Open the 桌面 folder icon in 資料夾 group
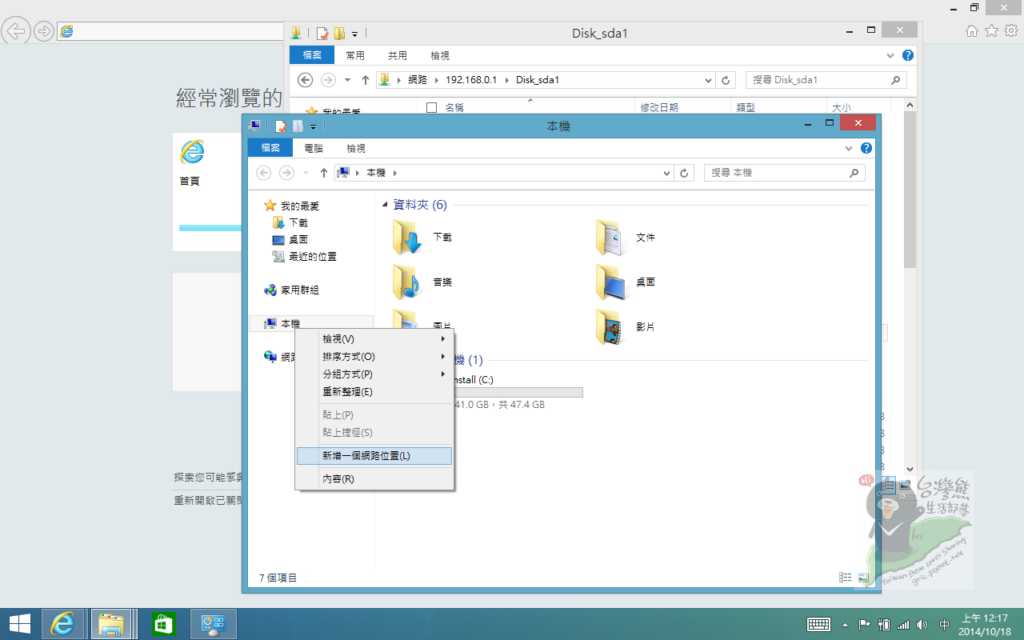Viewport: 1024px width, 640px height. click(x=611, y=282)
